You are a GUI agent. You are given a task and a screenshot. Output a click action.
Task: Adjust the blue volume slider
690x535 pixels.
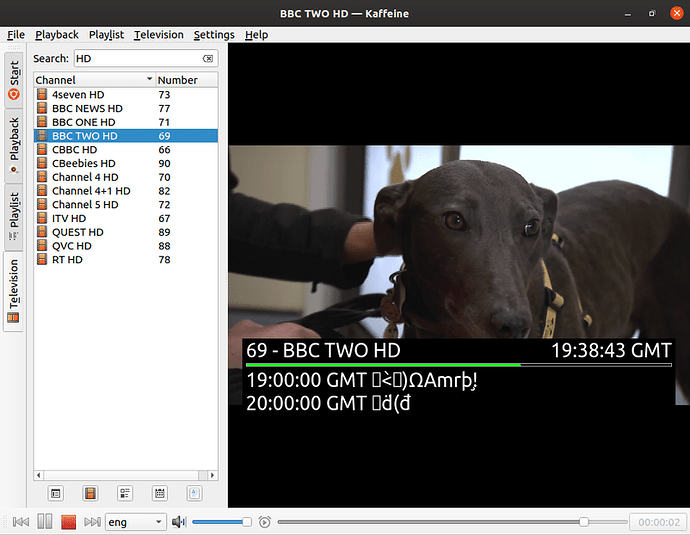click(x=221, y=522)
